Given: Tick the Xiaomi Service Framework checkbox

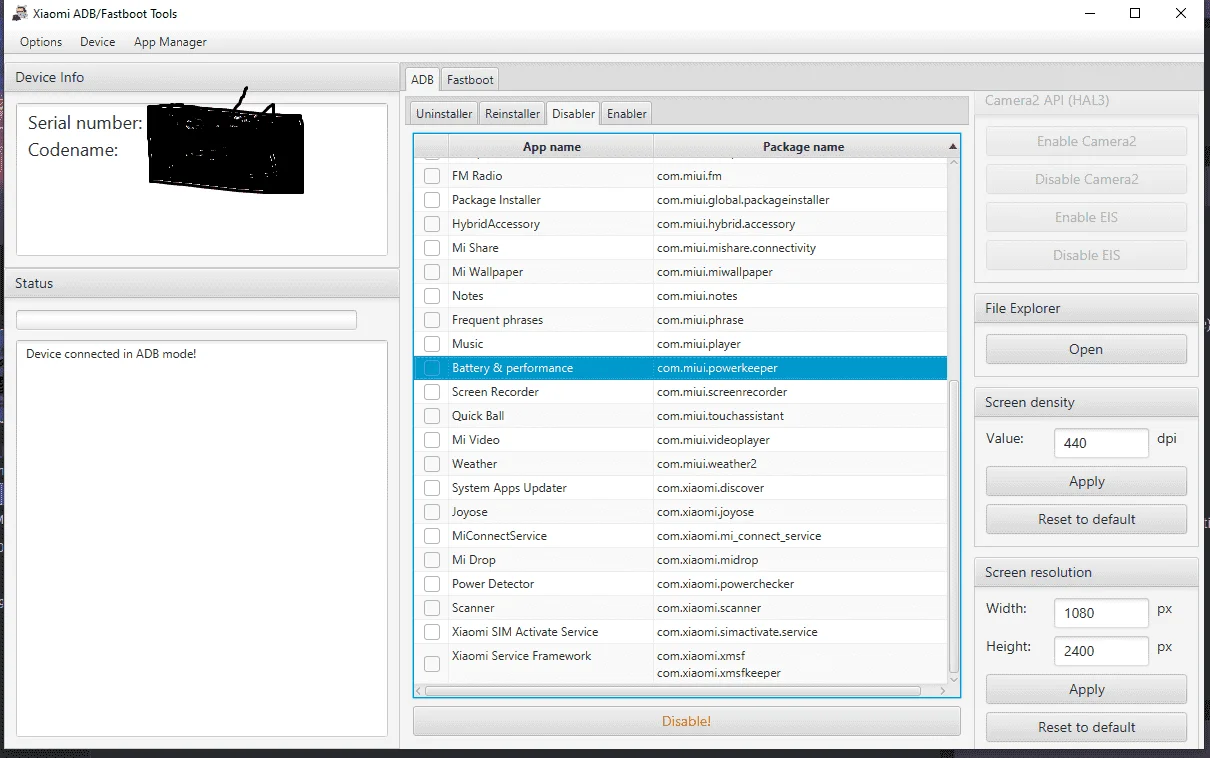Looking at the screenshot, I should tap(432, 664).
